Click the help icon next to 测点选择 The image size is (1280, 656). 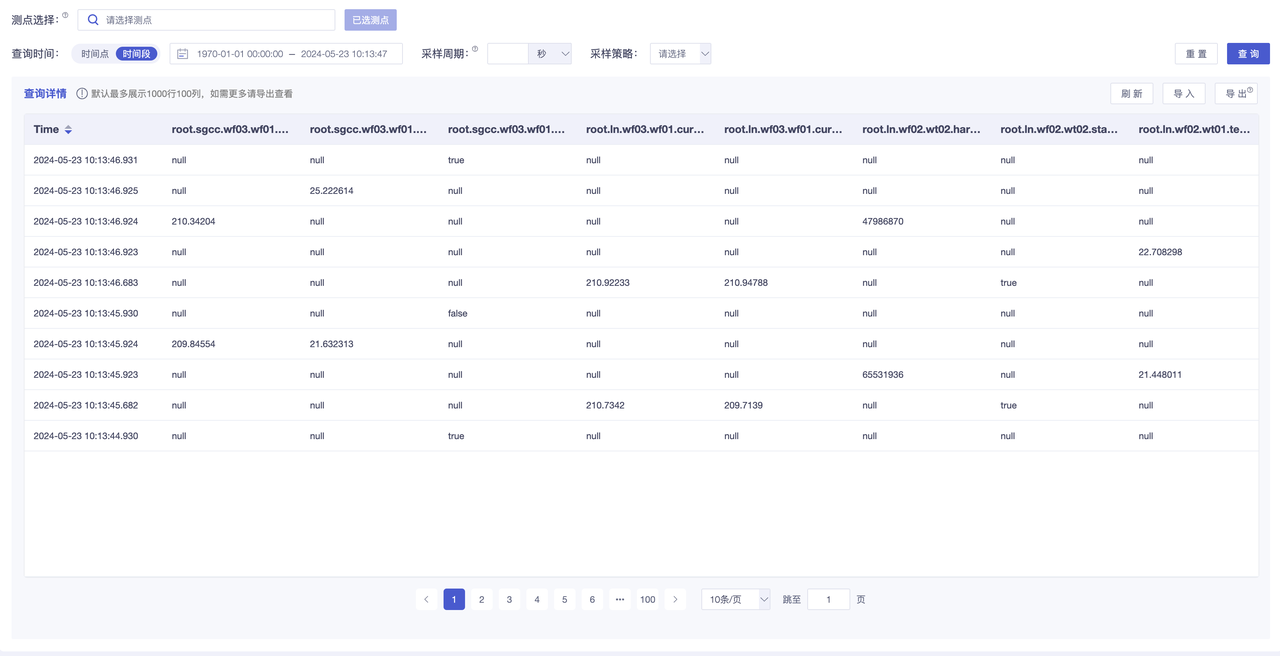pyautogui.click(x=66, y=16)
